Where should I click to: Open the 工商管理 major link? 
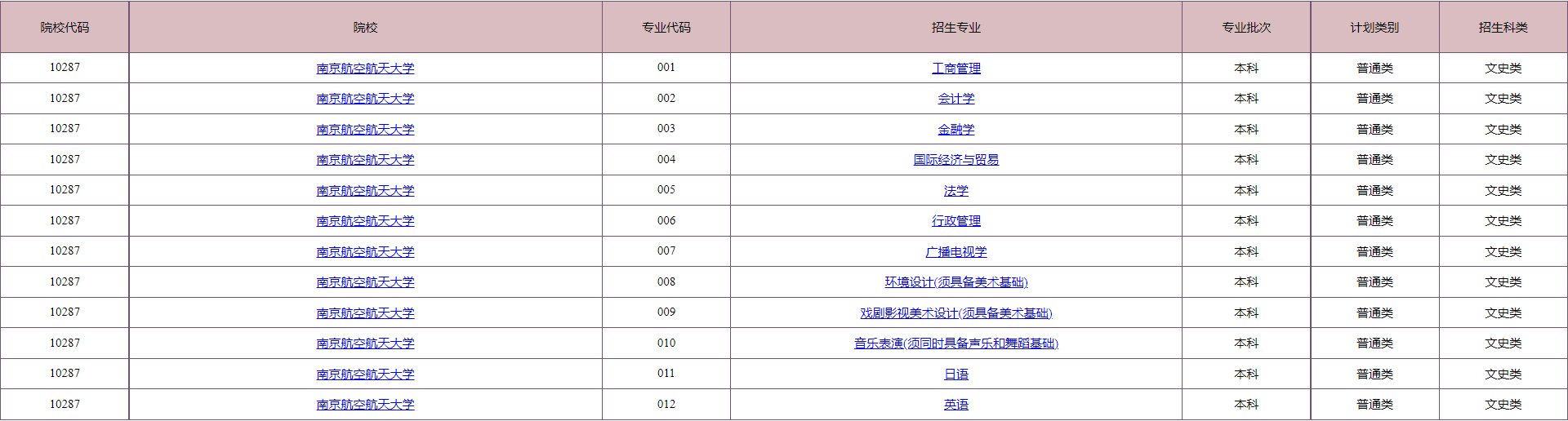coord(956,68)
